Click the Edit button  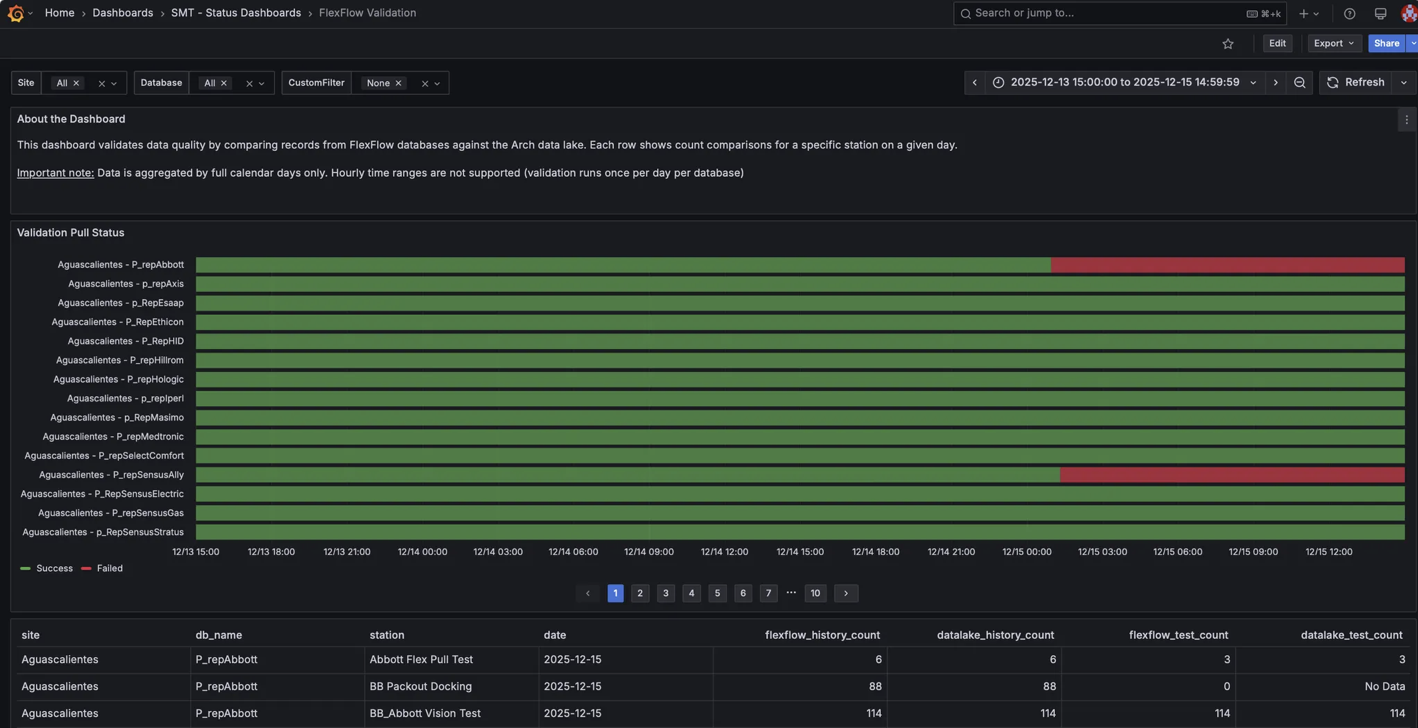(x=1277, y=43)
